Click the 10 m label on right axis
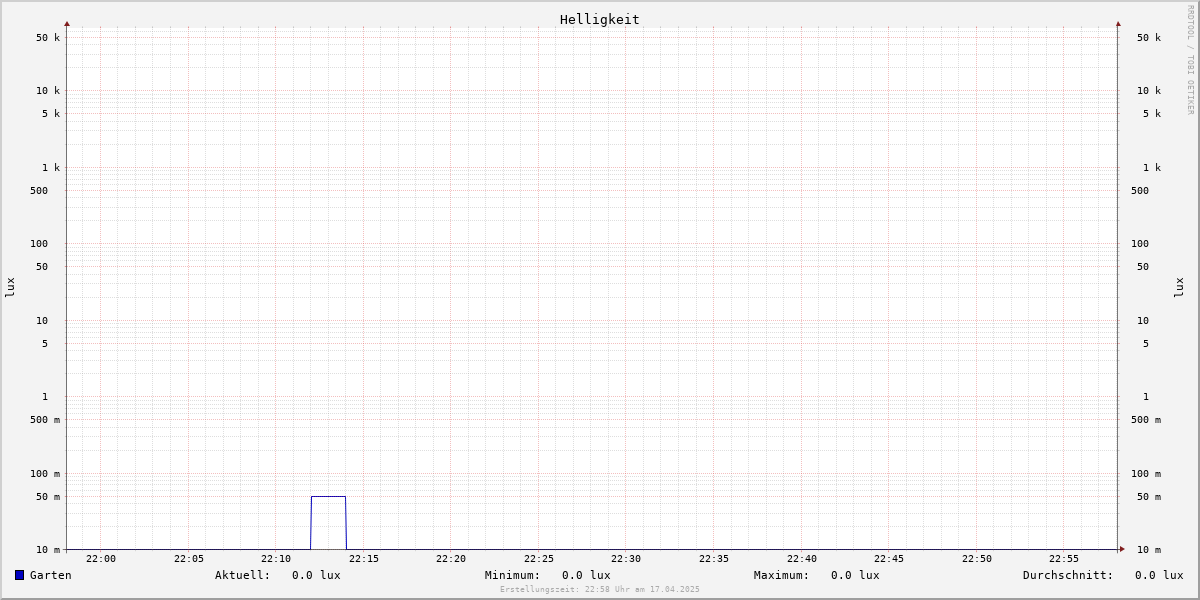This screenshot has height=600, width=1200. click(x=1149, y=550)
